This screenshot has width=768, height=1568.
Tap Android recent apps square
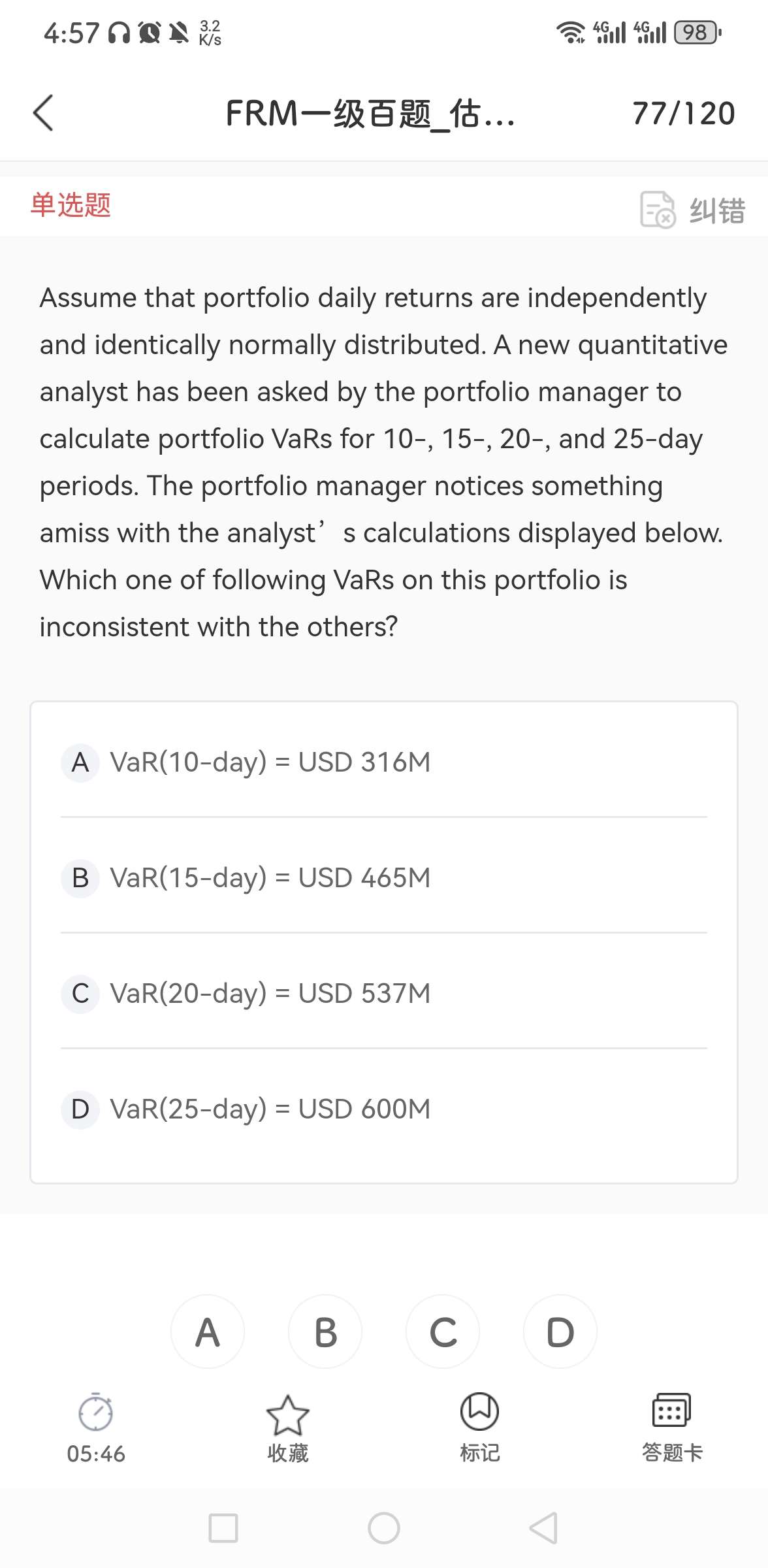[x=223, y=1528]
